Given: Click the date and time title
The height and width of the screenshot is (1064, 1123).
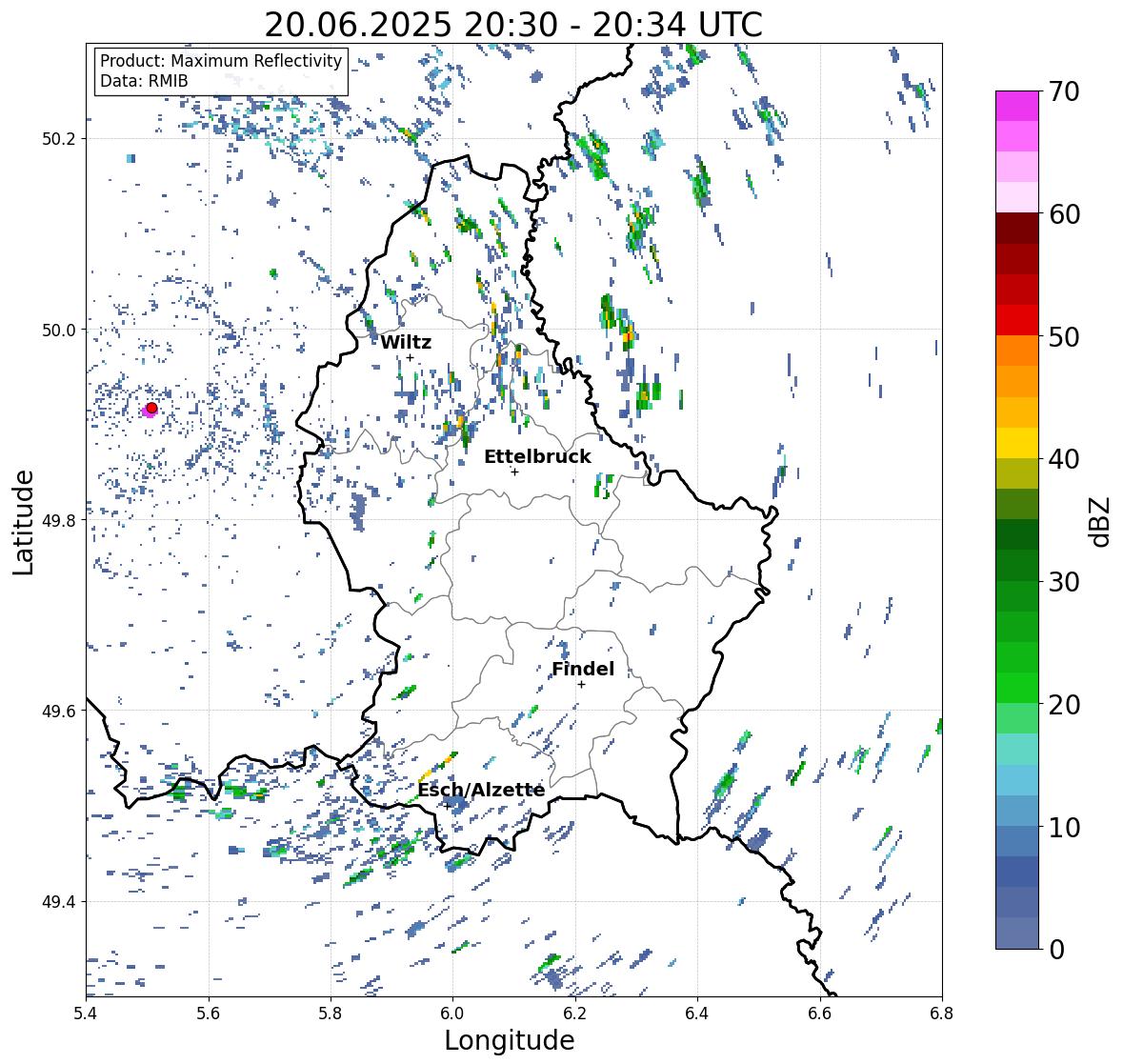Looking at the screenshot, I should tap(513, 25).
